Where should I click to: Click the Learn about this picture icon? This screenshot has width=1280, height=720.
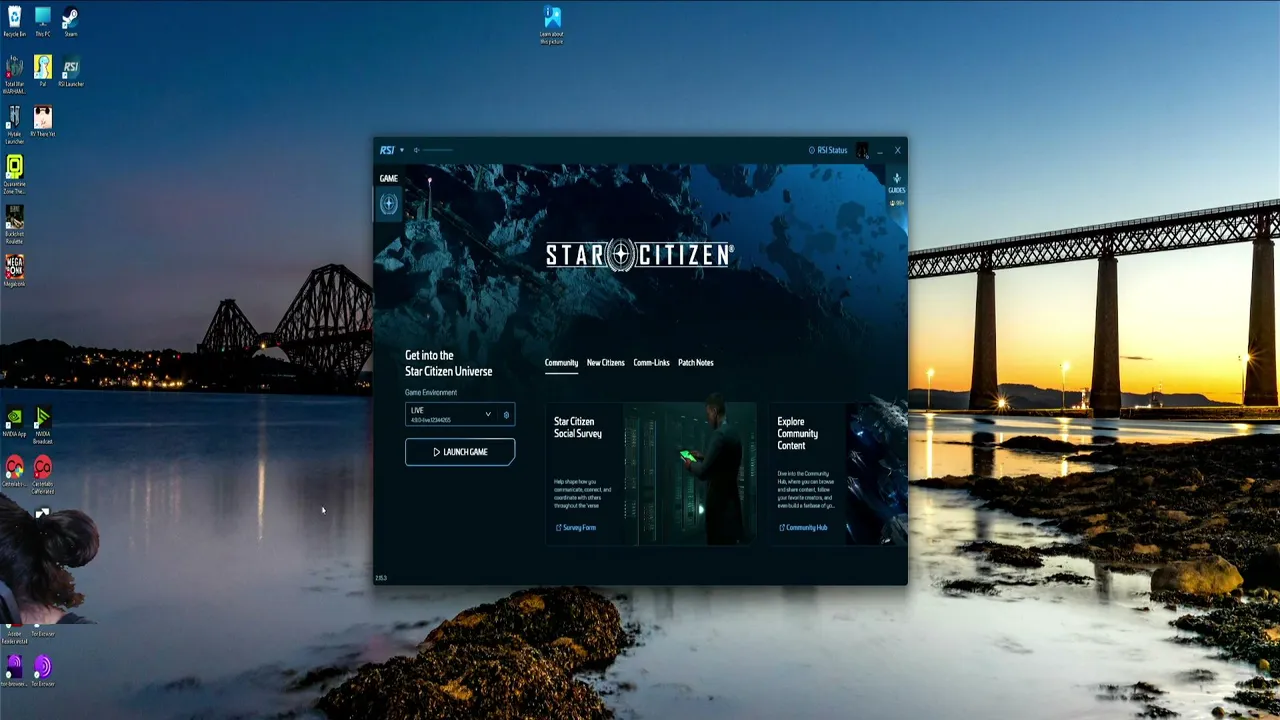click(x=552, y=25)
